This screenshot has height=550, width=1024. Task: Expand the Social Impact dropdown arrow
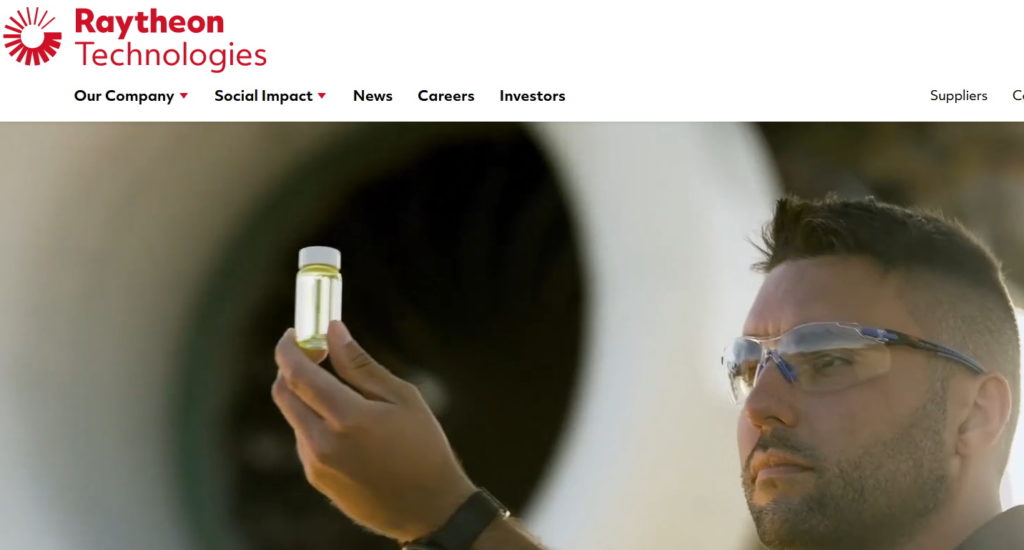(x=321, y=96)
